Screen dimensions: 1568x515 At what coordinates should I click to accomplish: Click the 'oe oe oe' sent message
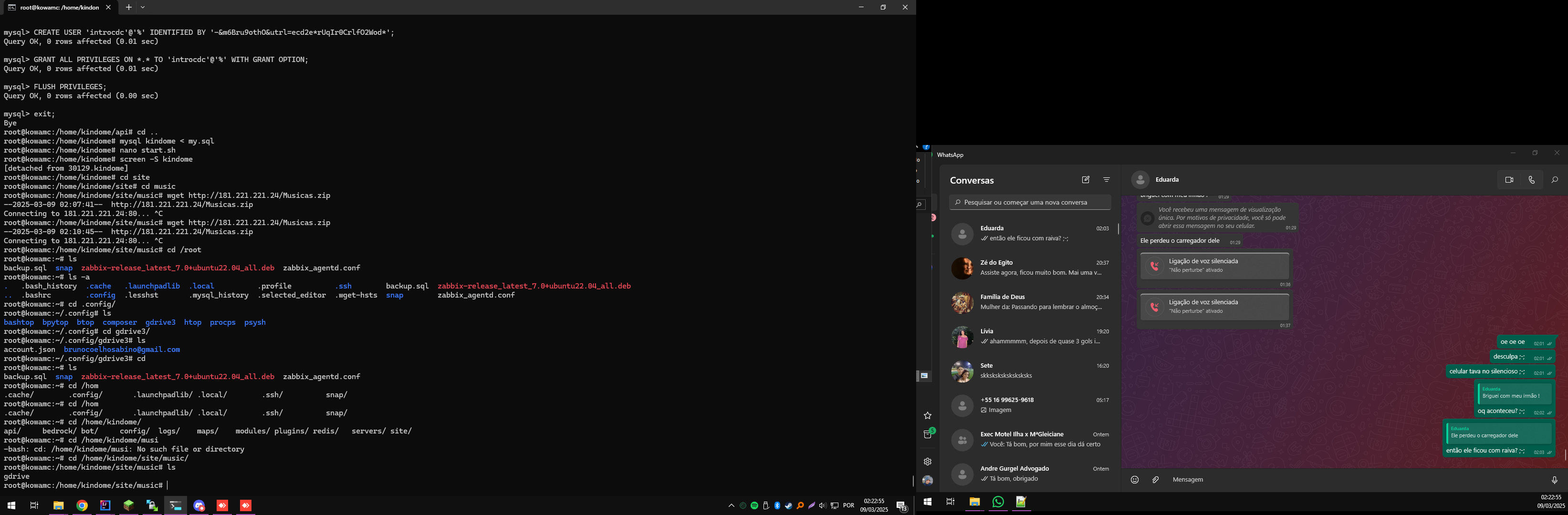(x=1526, y=342)
